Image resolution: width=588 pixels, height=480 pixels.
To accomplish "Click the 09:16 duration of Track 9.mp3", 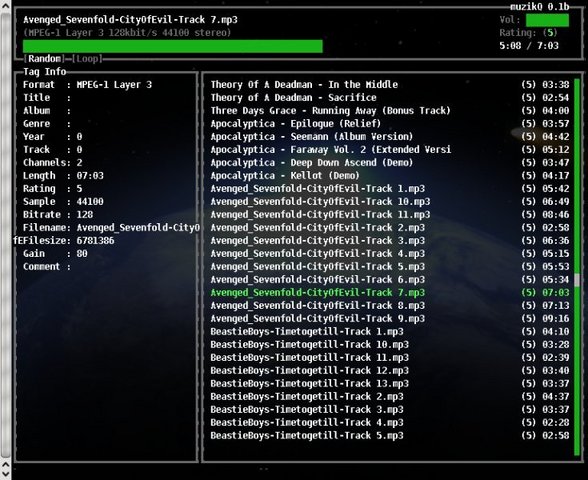I will click(x=556, y=319).
